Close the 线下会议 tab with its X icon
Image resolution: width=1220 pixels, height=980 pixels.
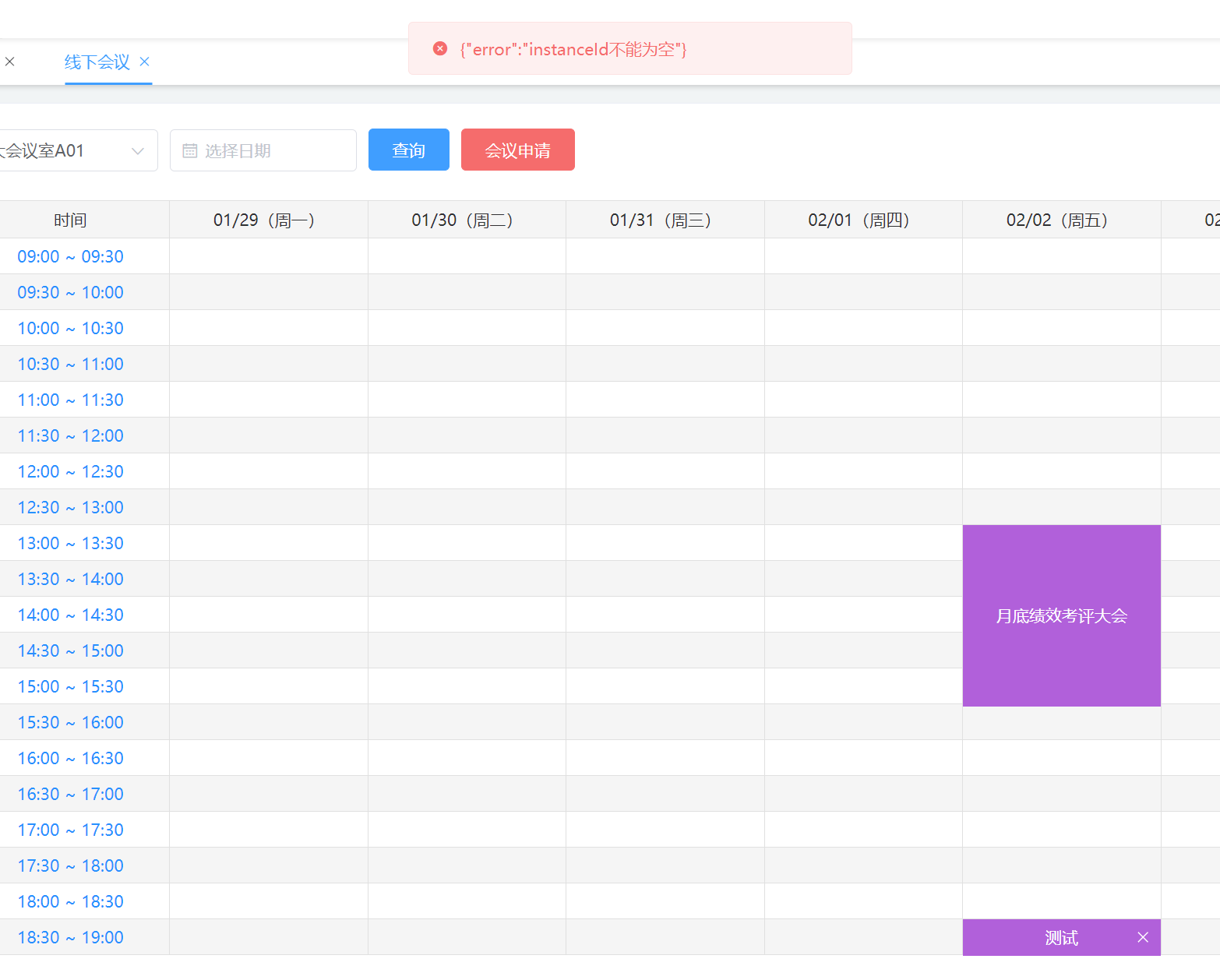pyautogui.click(x=144, y=62)
